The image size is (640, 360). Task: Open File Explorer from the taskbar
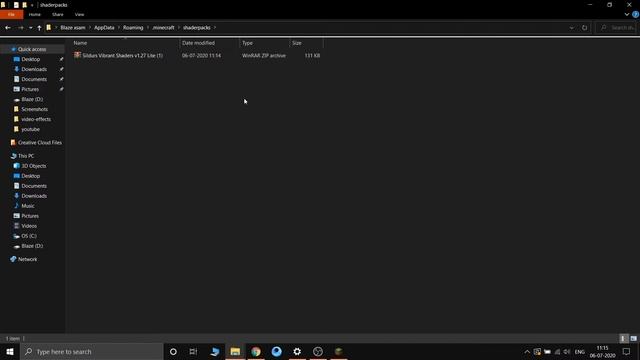235,351
